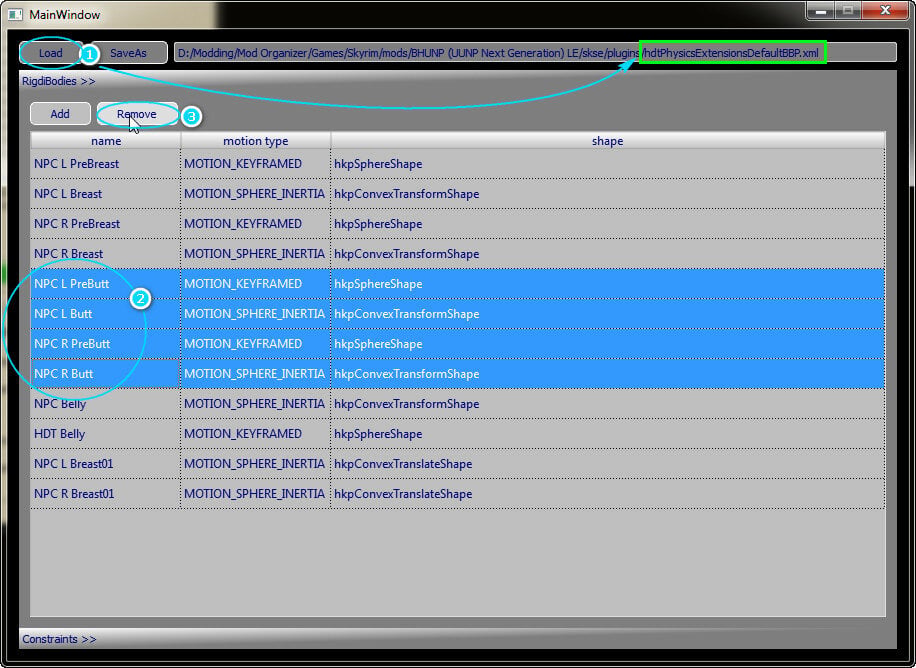916x668 pixels.
Task: Select the NPC R Breast name cell
Action: (x=106, y=254)
